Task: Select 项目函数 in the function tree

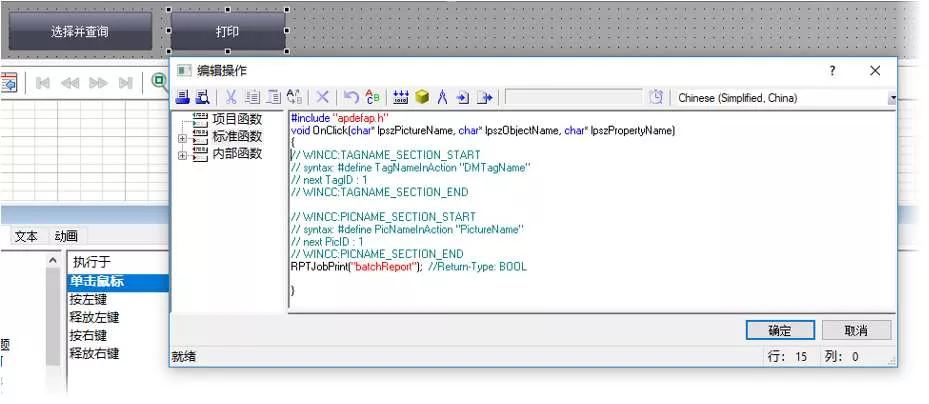Action: (x=237, y=119)
